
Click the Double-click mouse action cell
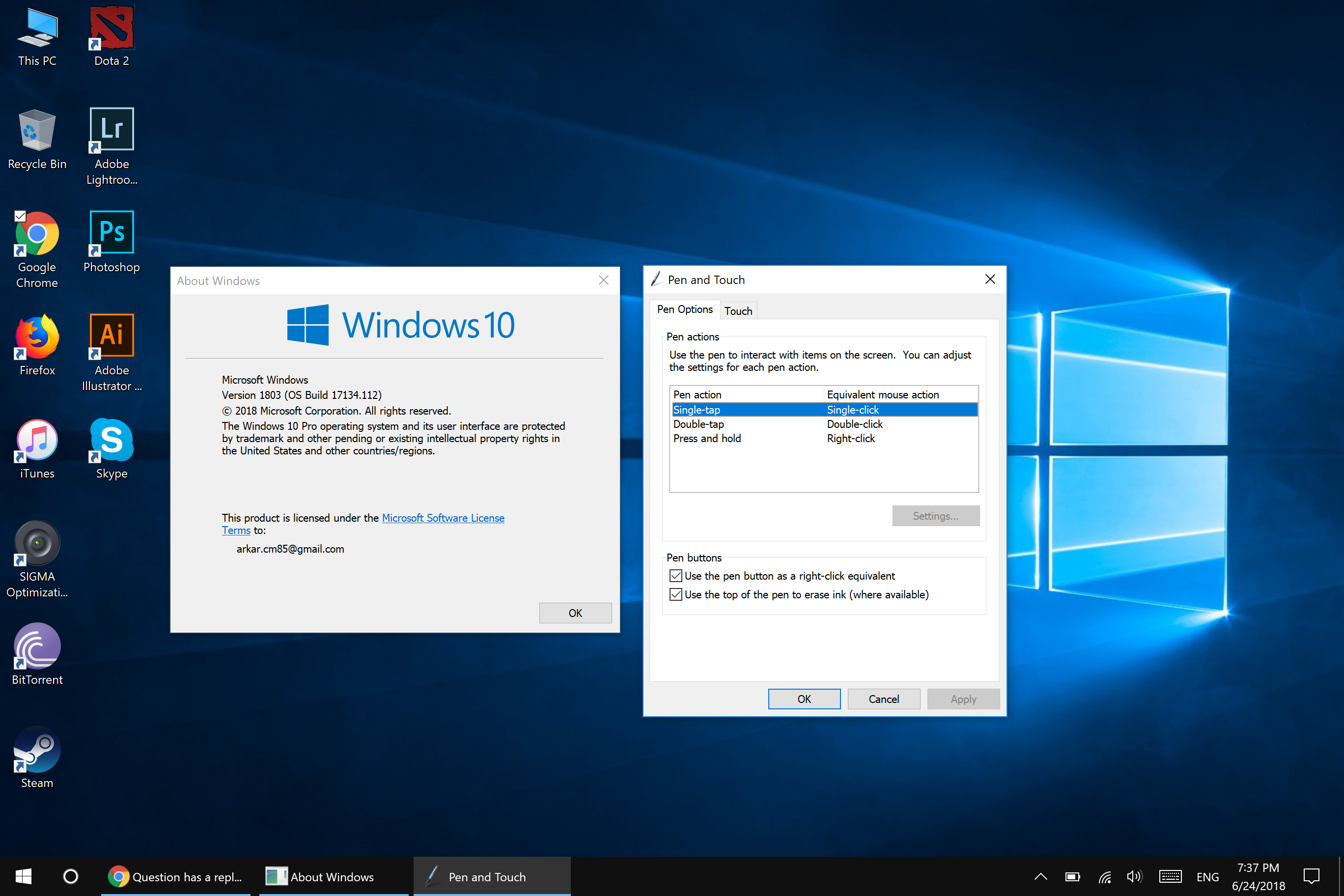coord(854,424)
